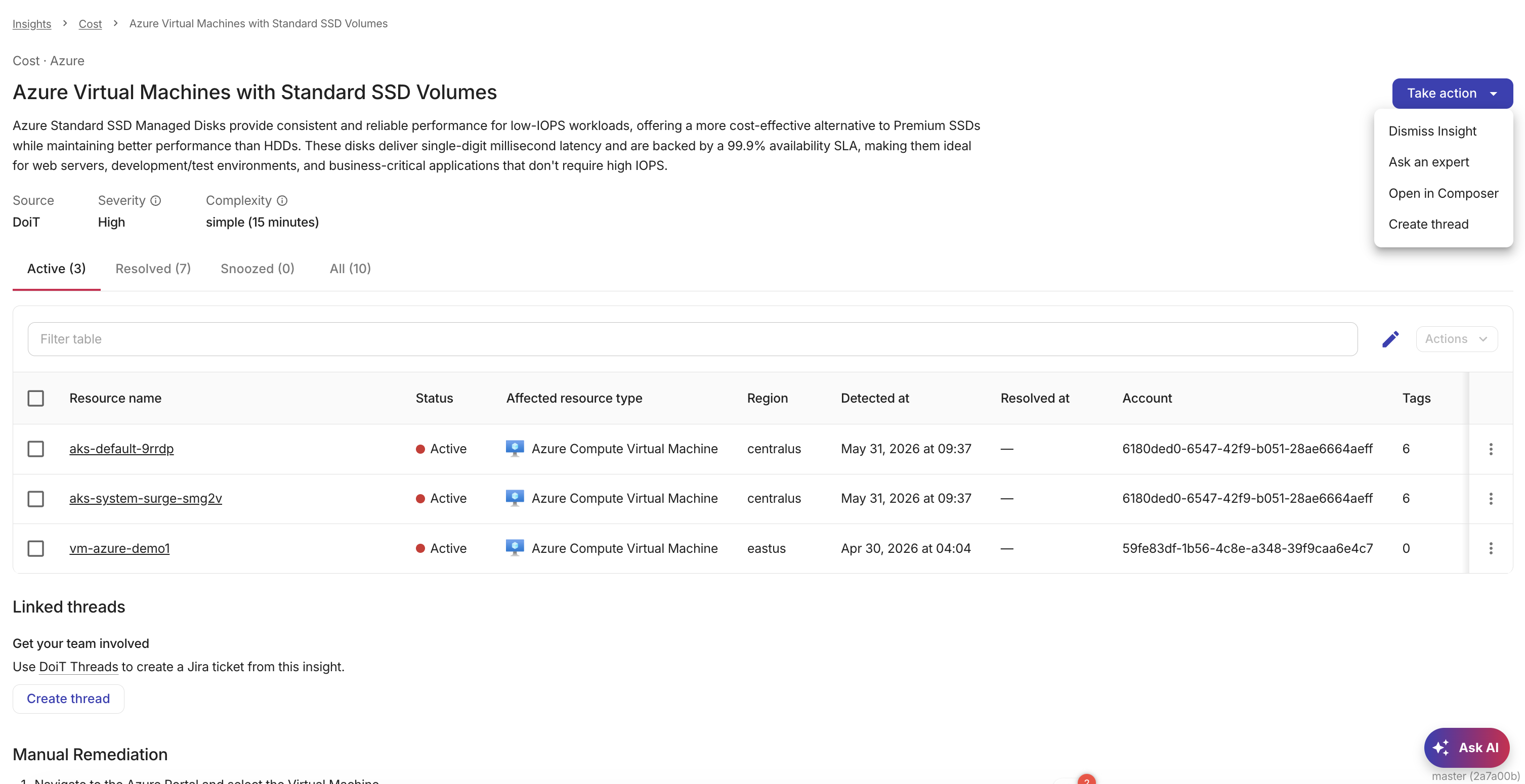Sort by Resolved at column header
The height and width of the screenshot is (784, 1525).
(x=1035, y=398)
